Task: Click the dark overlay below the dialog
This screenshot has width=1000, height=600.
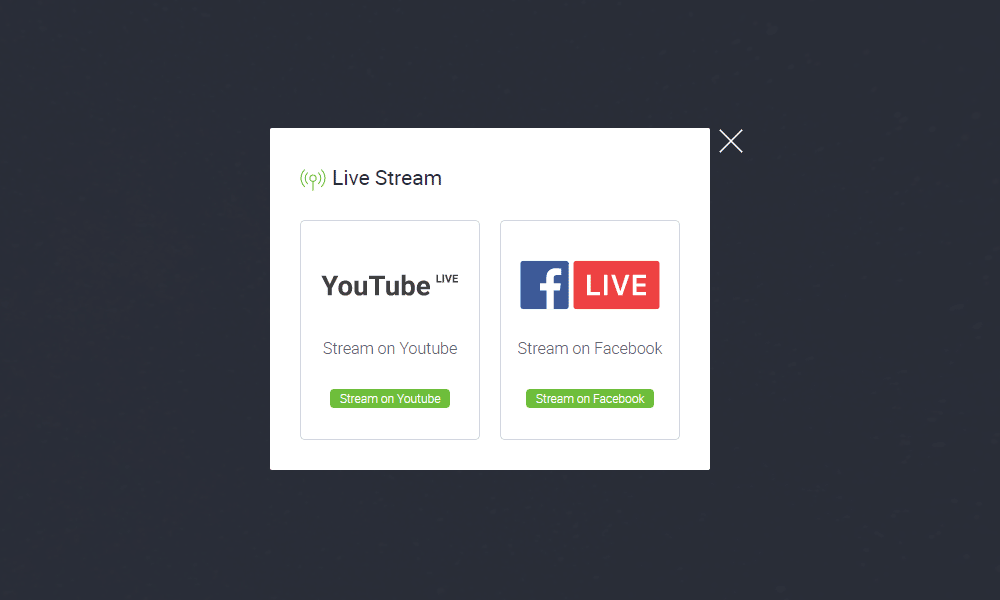Action: tap(490, 535)
